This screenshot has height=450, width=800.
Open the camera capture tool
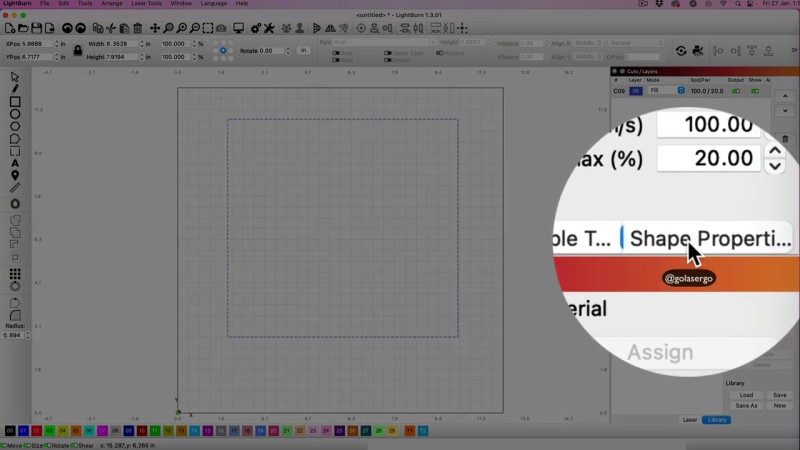click(222, 28)
